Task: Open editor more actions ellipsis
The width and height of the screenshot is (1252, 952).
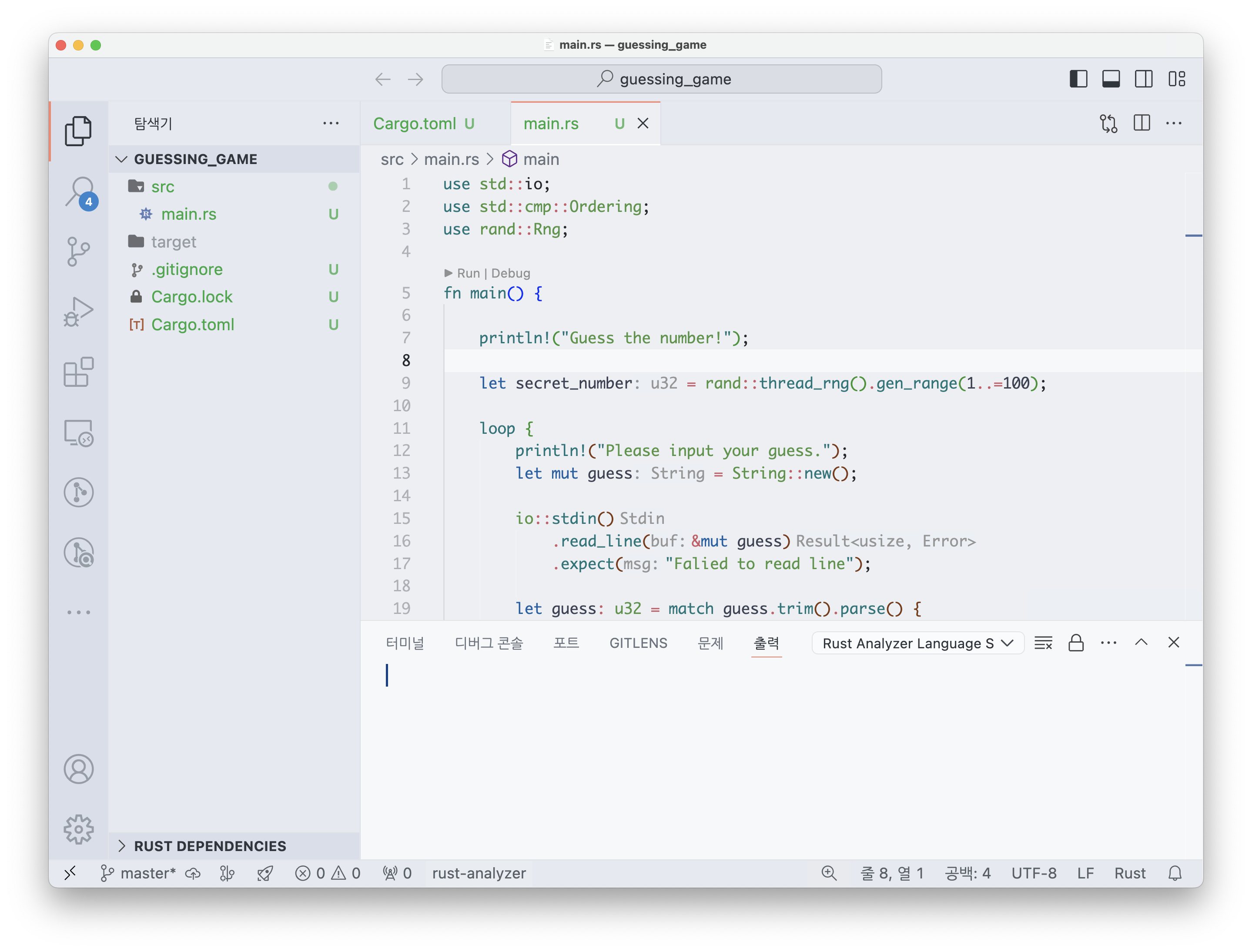Action: tap(1174, 123)
